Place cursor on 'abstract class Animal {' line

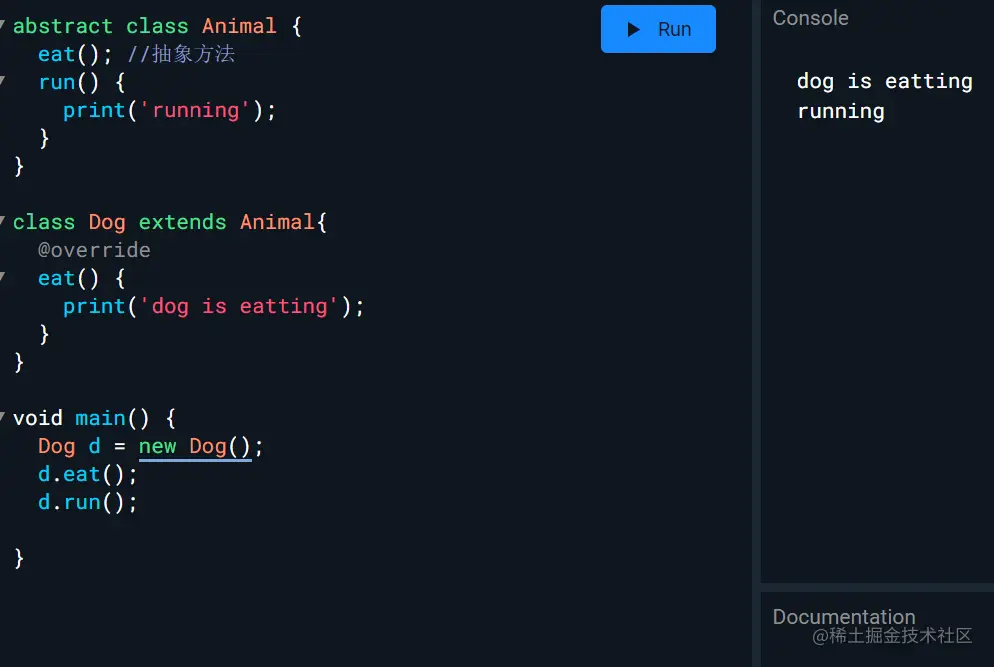coord(157,26)
